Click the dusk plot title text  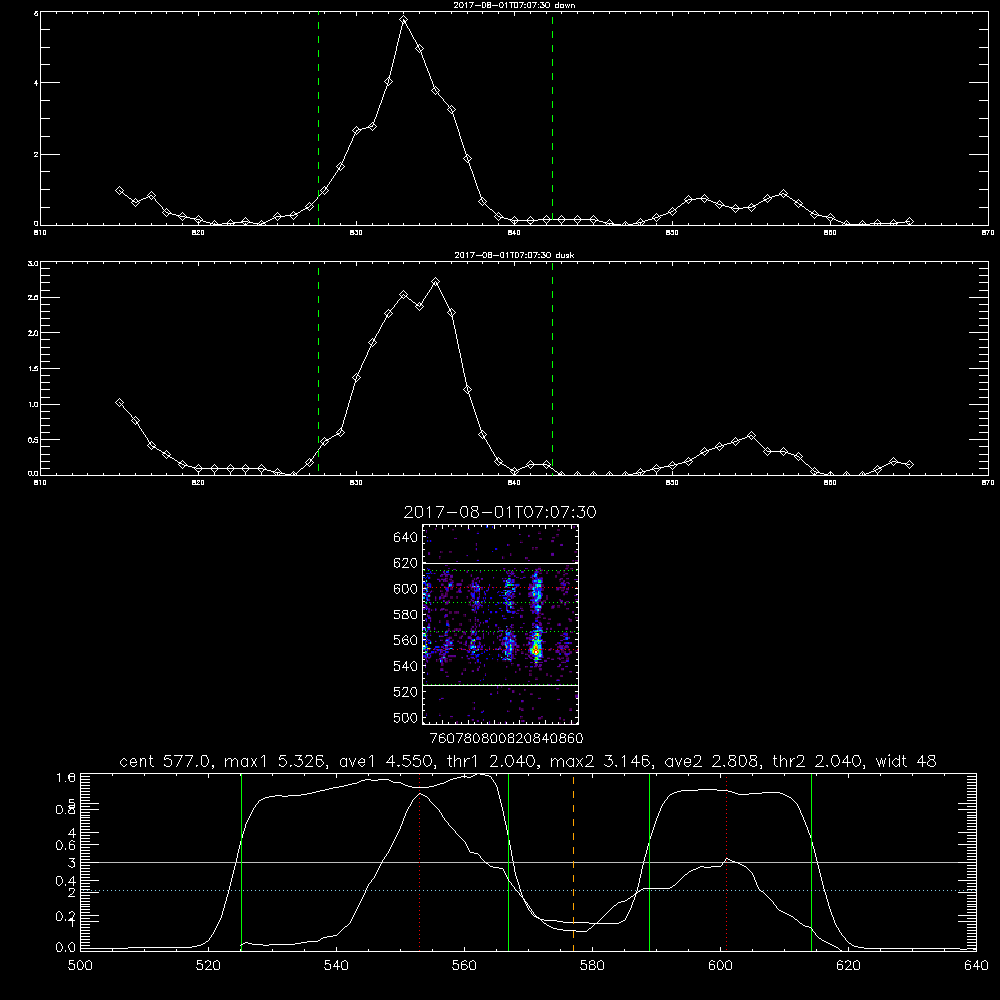click(x=514, y=254)
